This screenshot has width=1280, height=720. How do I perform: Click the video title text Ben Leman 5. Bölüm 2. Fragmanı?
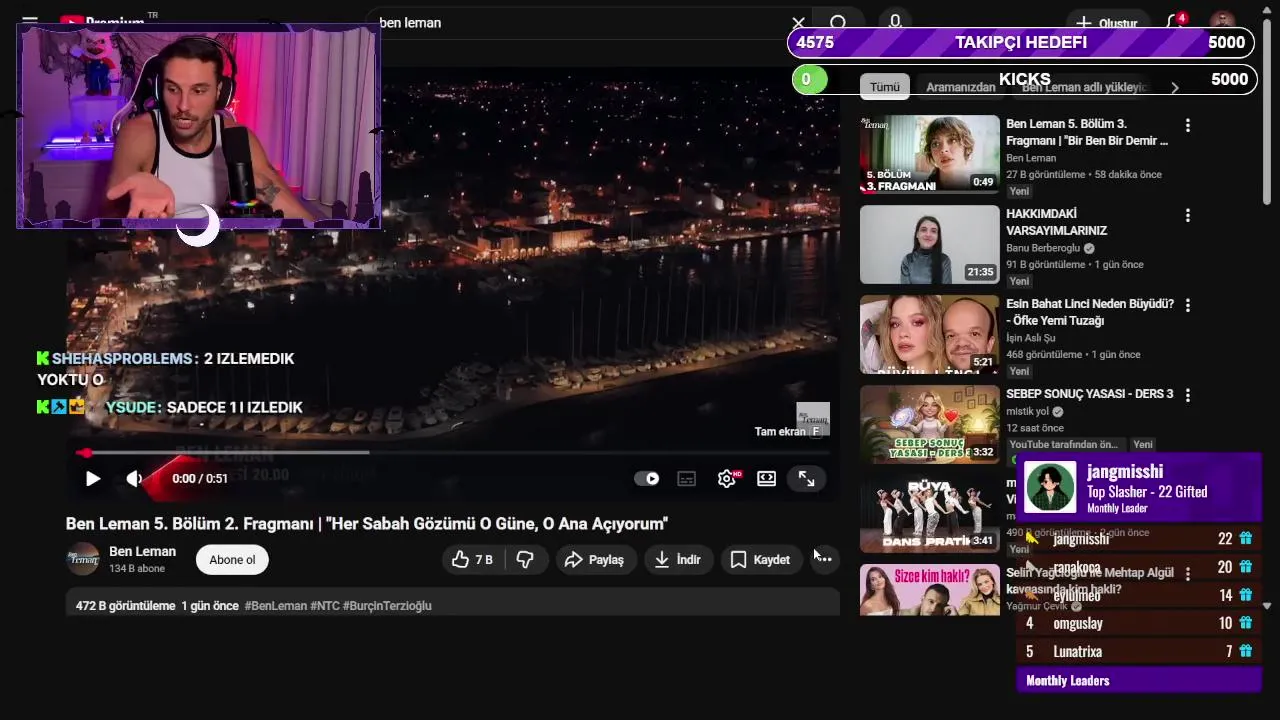coord(367,524)
